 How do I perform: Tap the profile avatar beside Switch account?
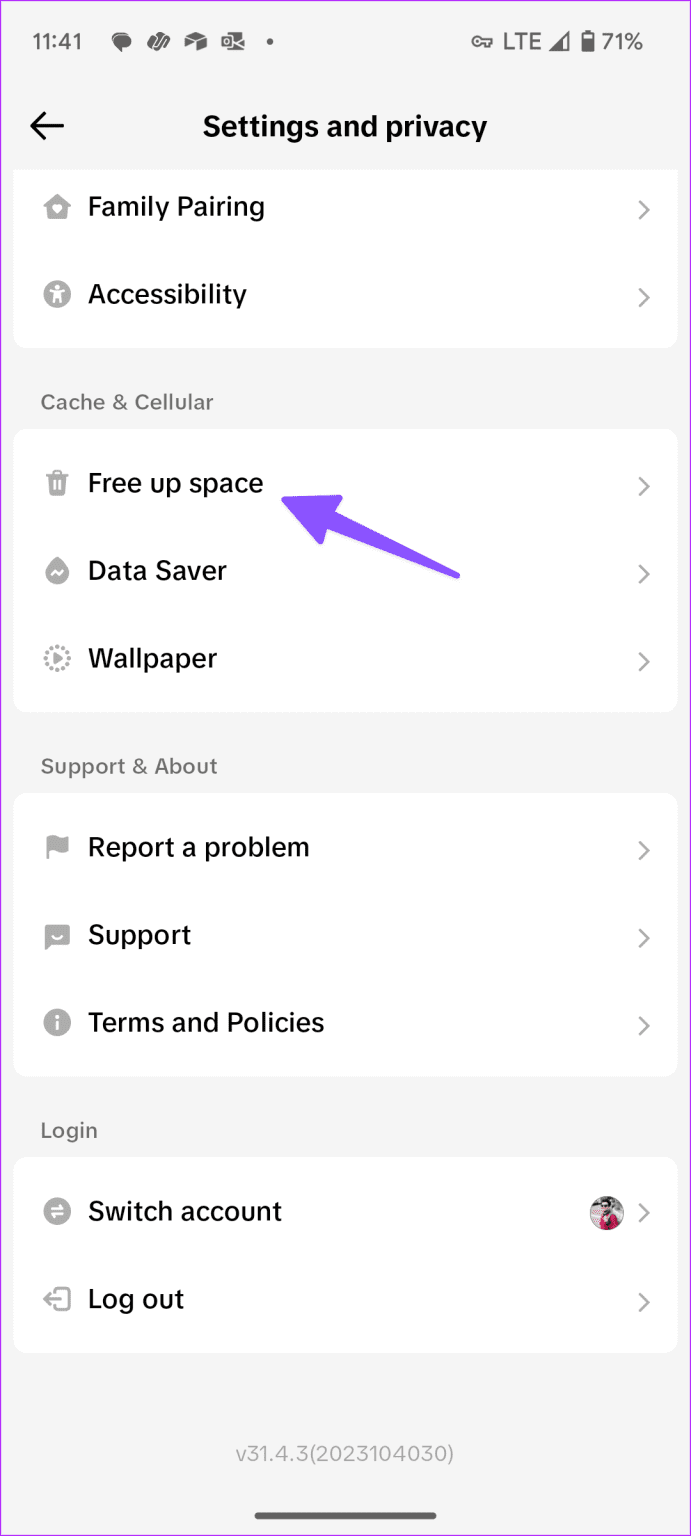607,1211
